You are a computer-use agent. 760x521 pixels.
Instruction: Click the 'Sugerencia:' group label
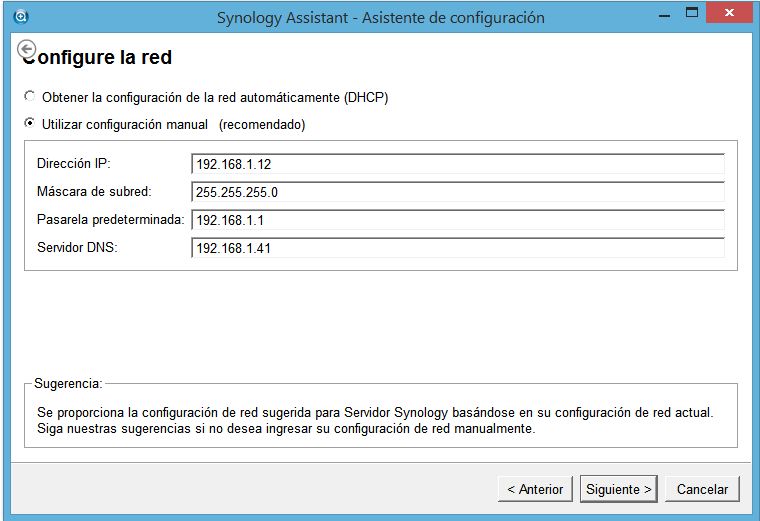tap(68, 383)
